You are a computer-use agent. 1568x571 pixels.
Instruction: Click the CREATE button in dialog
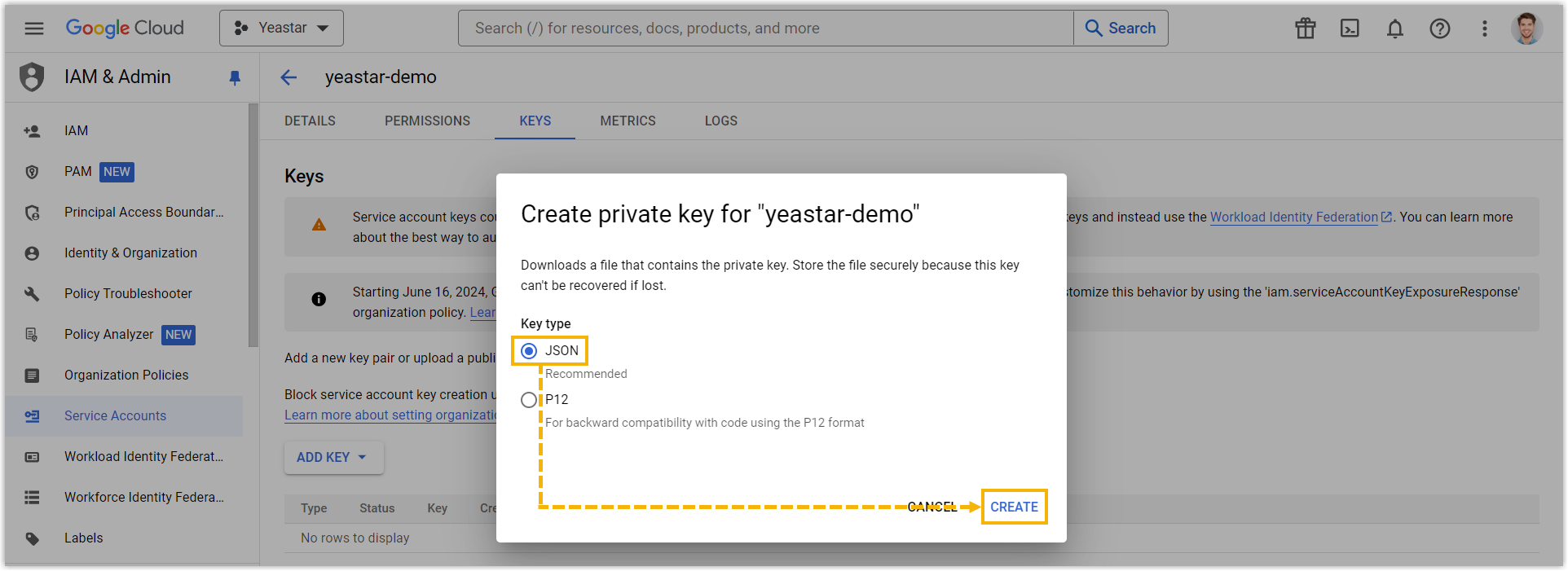pyautogui.click(x=1014, y=507)
